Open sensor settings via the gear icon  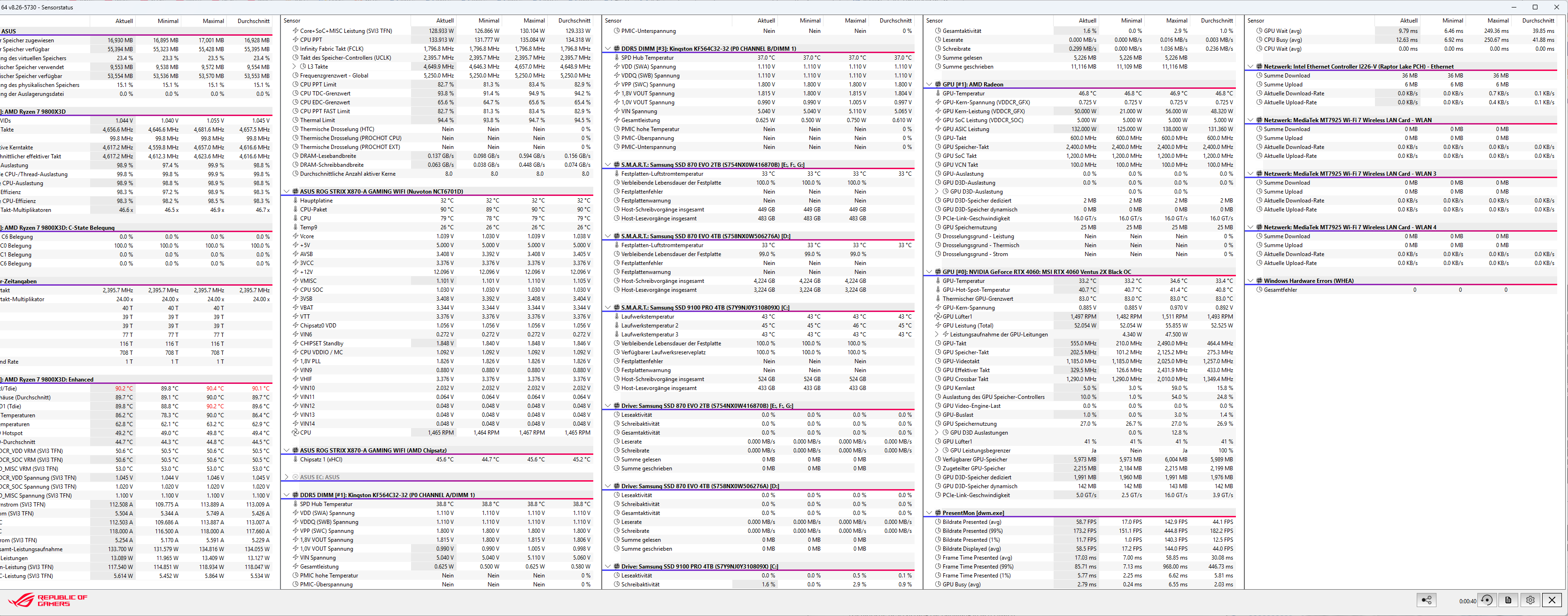(x=1530, y=600)
